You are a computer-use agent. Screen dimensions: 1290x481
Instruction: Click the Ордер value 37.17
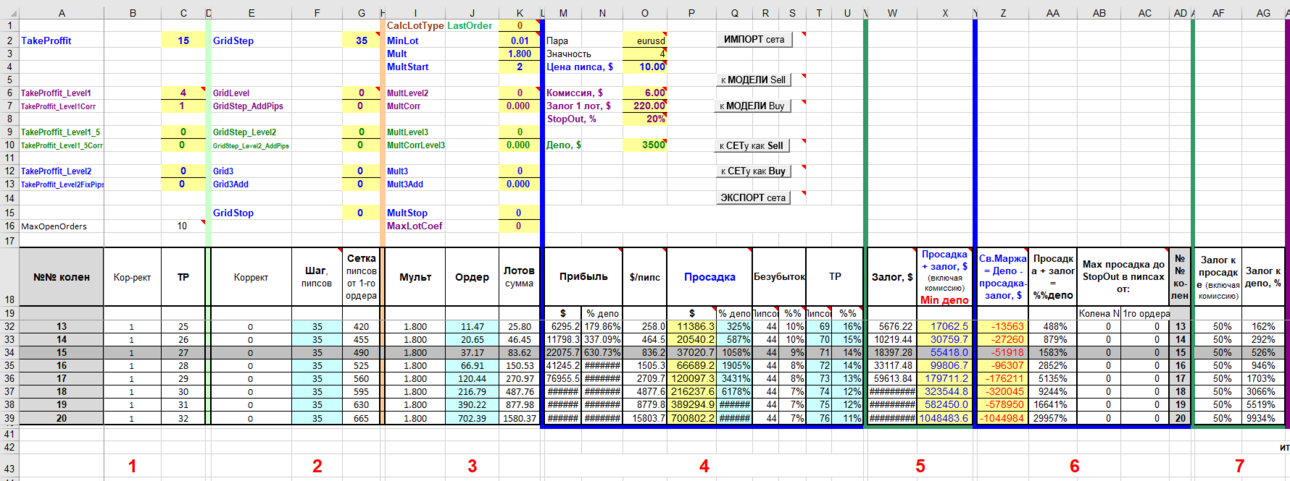[471, 352]
